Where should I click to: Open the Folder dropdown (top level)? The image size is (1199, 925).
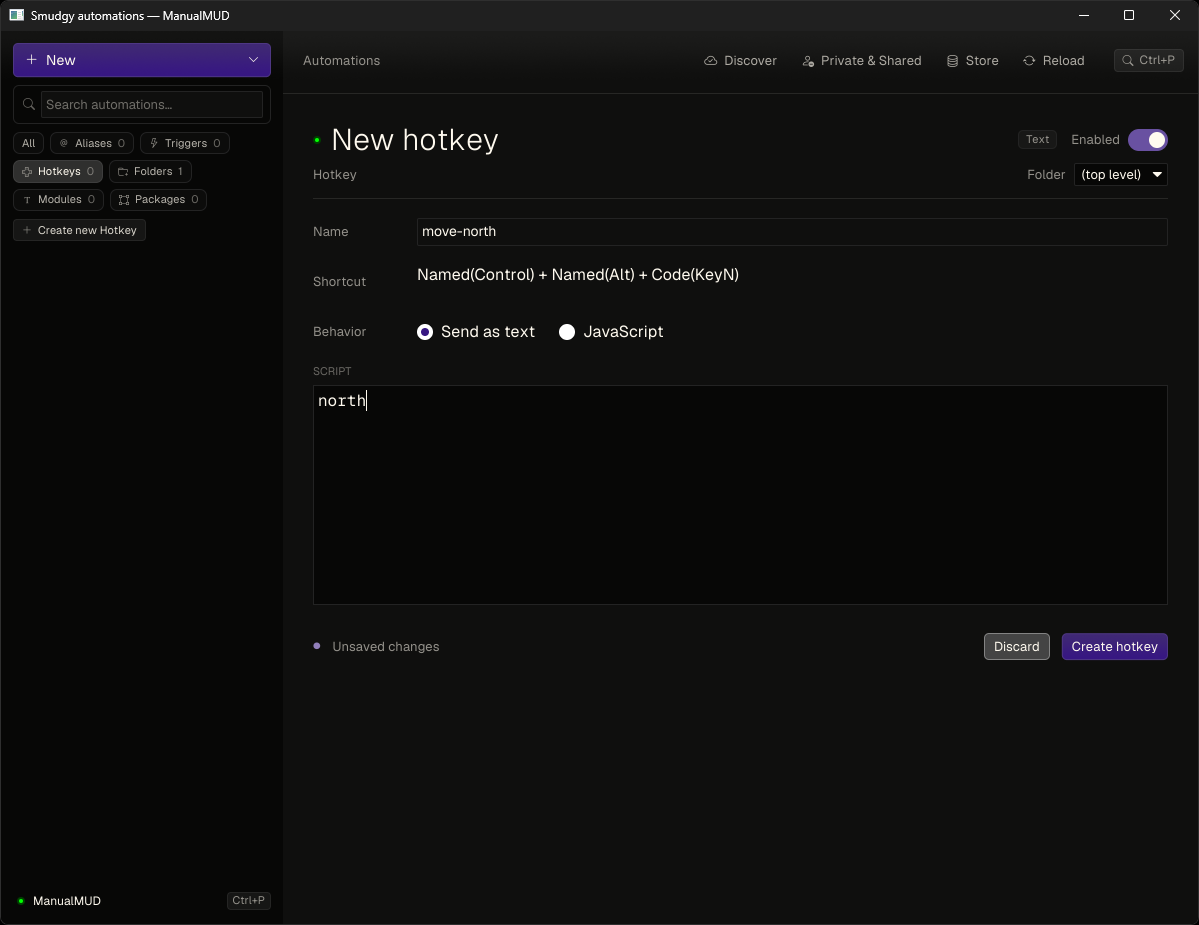(x=1120, y=174)
